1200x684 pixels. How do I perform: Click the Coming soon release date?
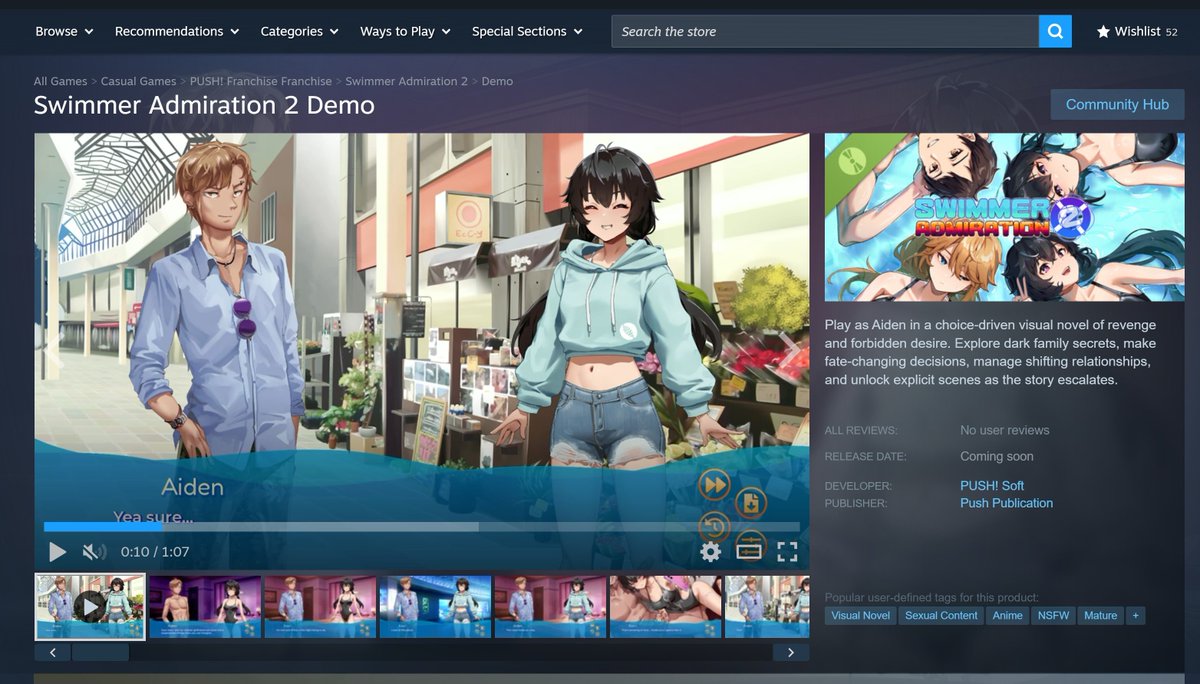coord(997,456)
